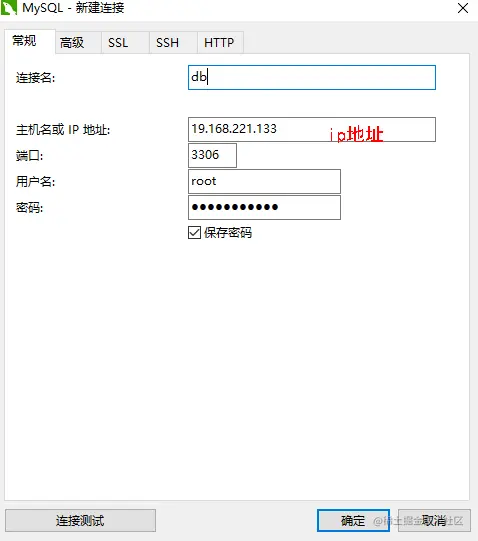Focus the 连接名 field containing db
478x541 pixels.
(312, 77)
